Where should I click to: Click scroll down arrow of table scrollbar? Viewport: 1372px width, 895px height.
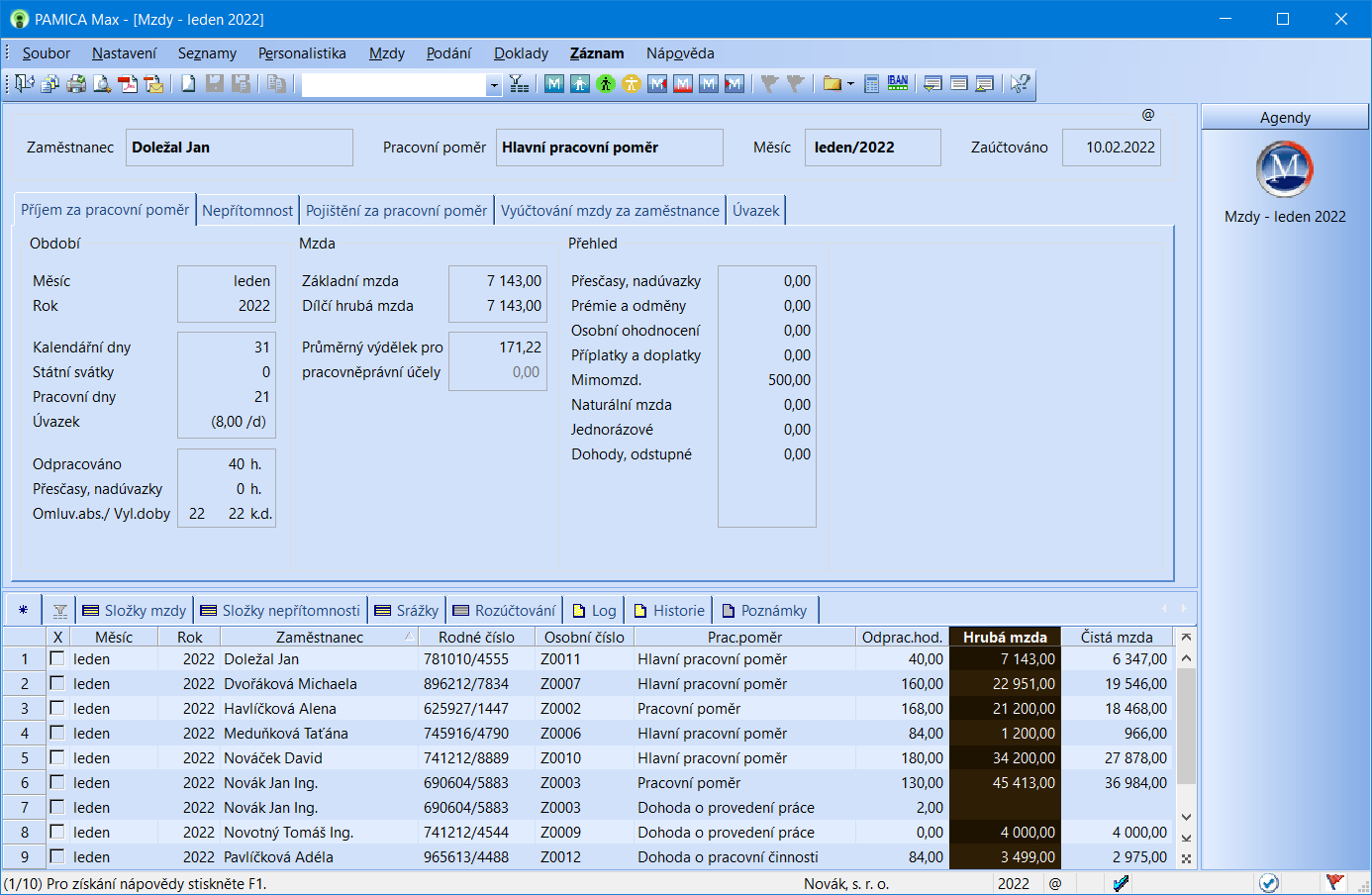(1186, 817)
